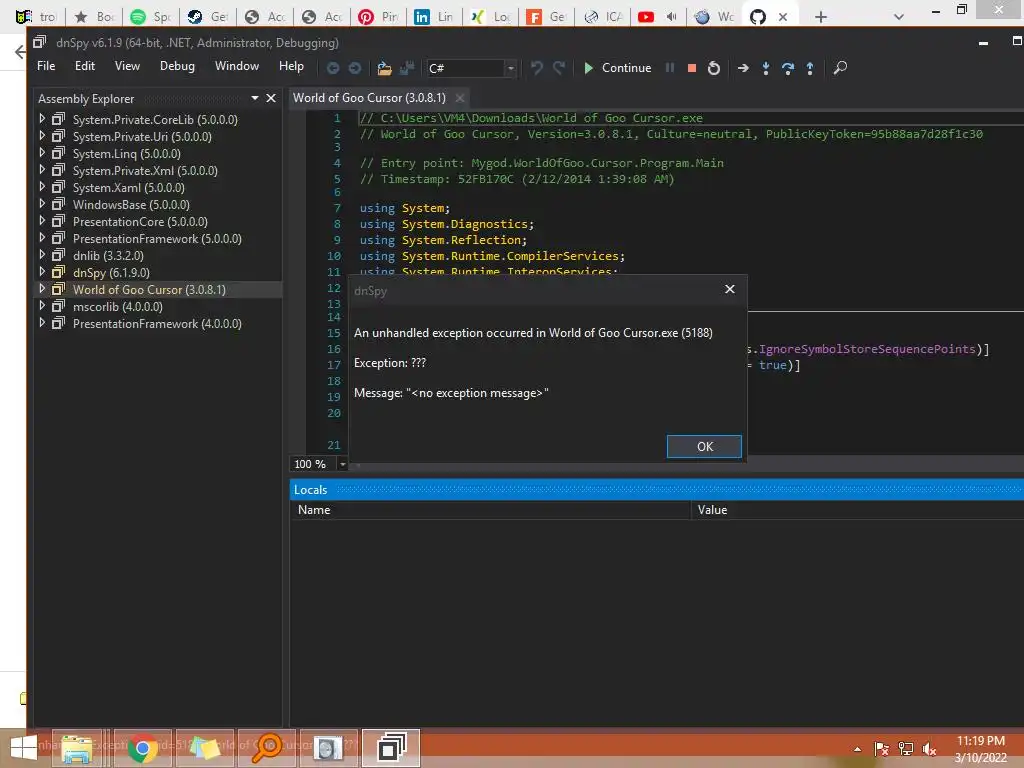1024x768 pixels.
Task: Switch to dnSpy taskbar button
Action: [391, 748]
